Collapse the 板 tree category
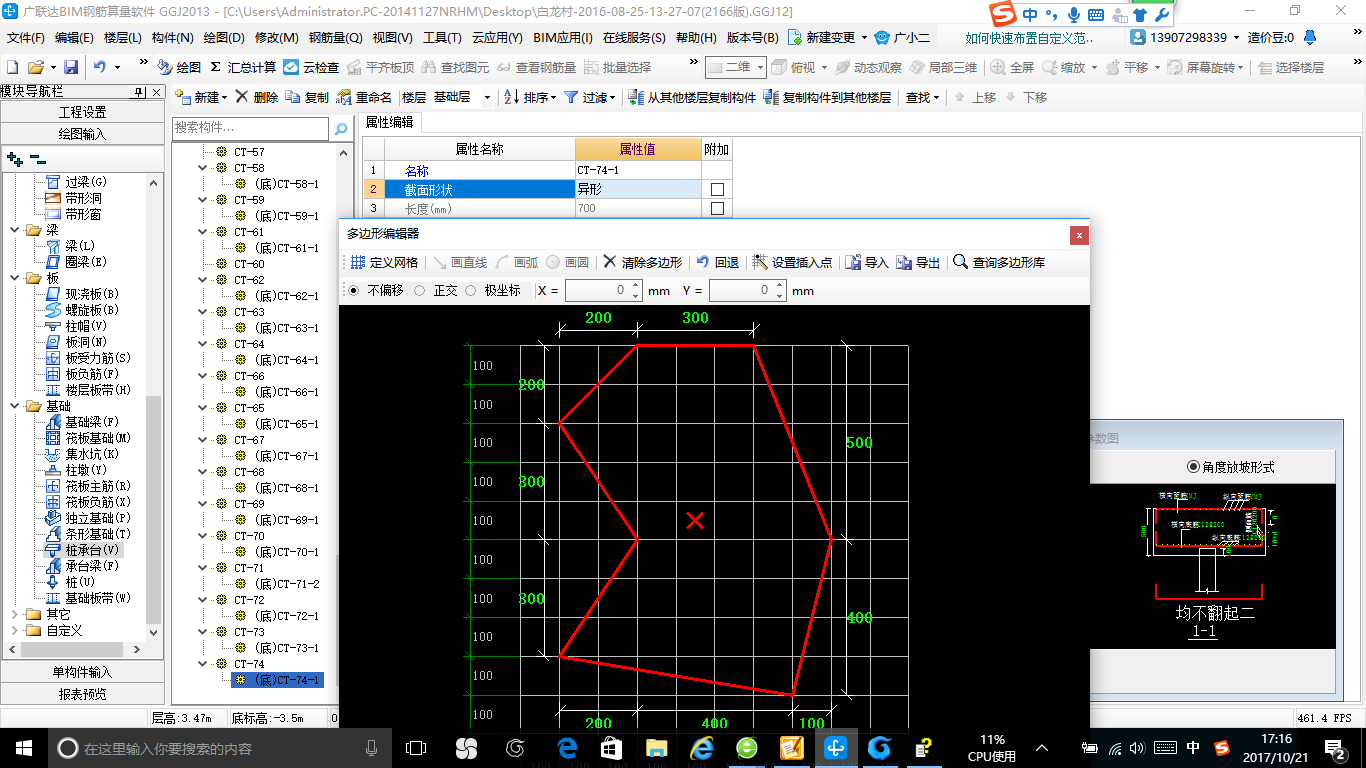Screen dimensions: 1366x768 tap(14, 278)
